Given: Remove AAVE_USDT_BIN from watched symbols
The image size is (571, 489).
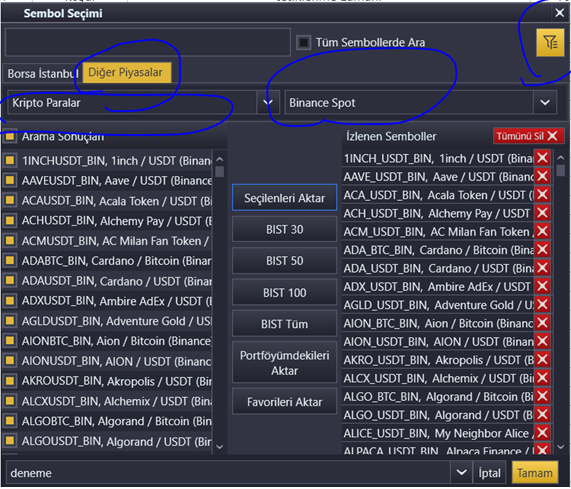Looking at the screenshot, I should click(x=542, y=176).
